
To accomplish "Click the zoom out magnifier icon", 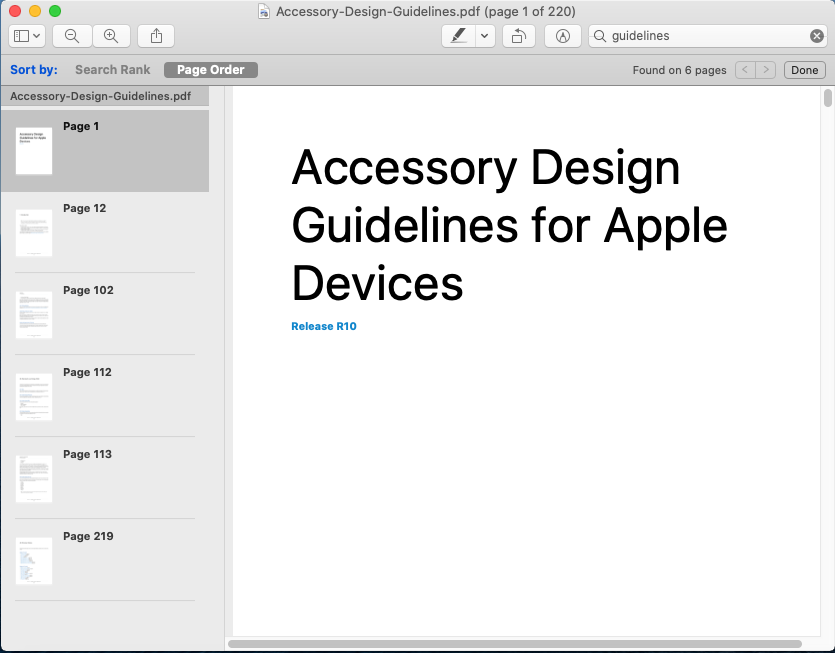I will (x=72, y=36).
